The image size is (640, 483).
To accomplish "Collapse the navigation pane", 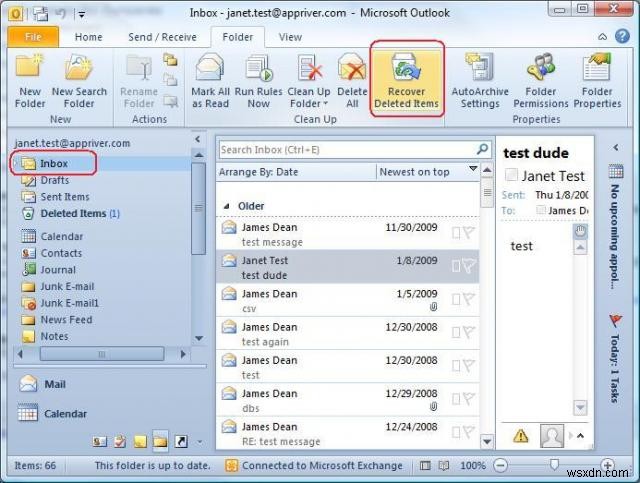I will 198,140.
